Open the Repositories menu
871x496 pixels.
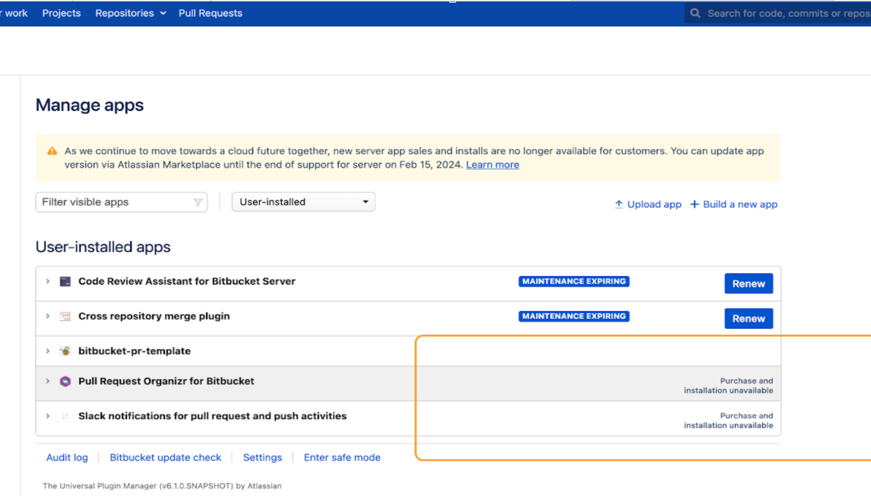pyautogui.click(x=130, y=14)
